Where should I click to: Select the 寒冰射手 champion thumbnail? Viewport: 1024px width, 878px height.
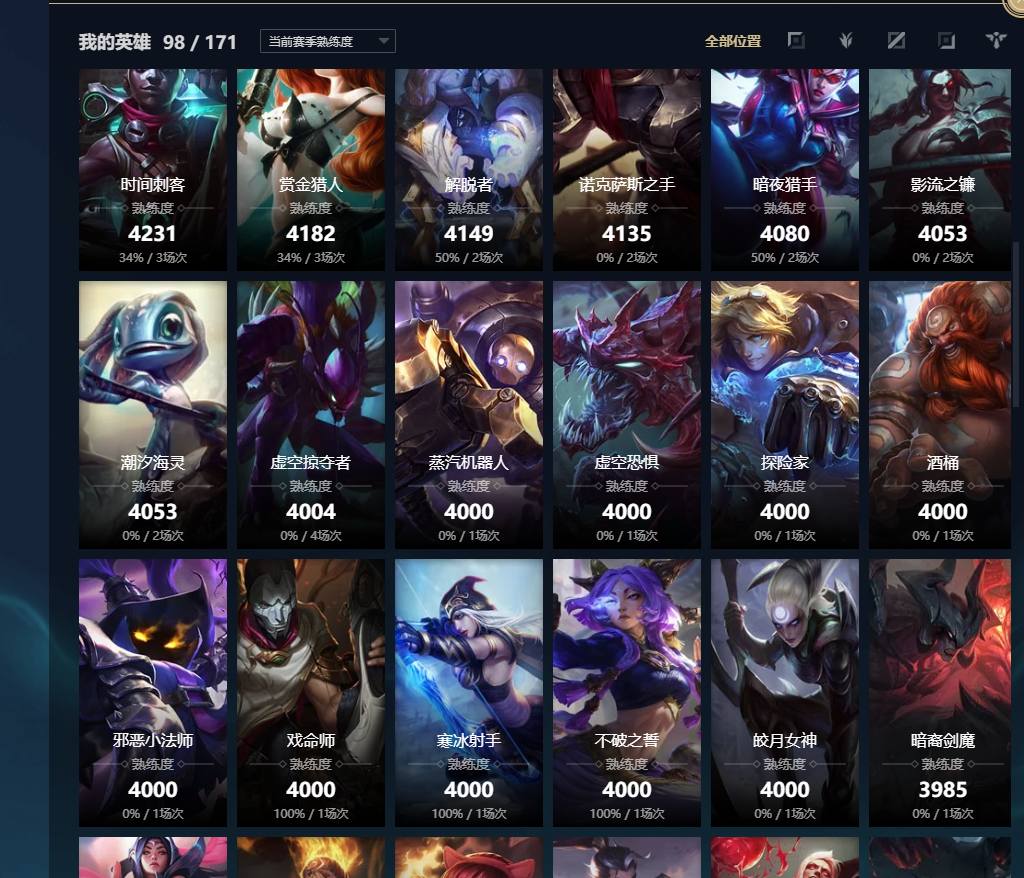click(469, 692)
